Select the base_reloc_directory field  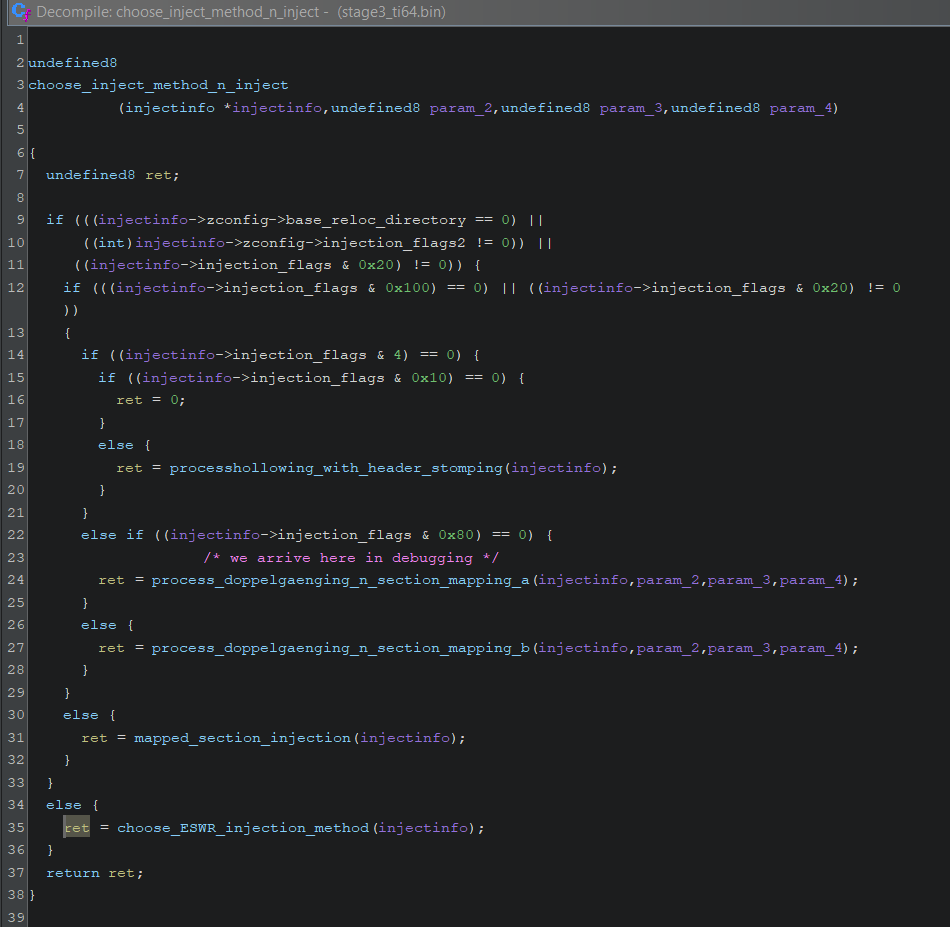pos(380,220)
